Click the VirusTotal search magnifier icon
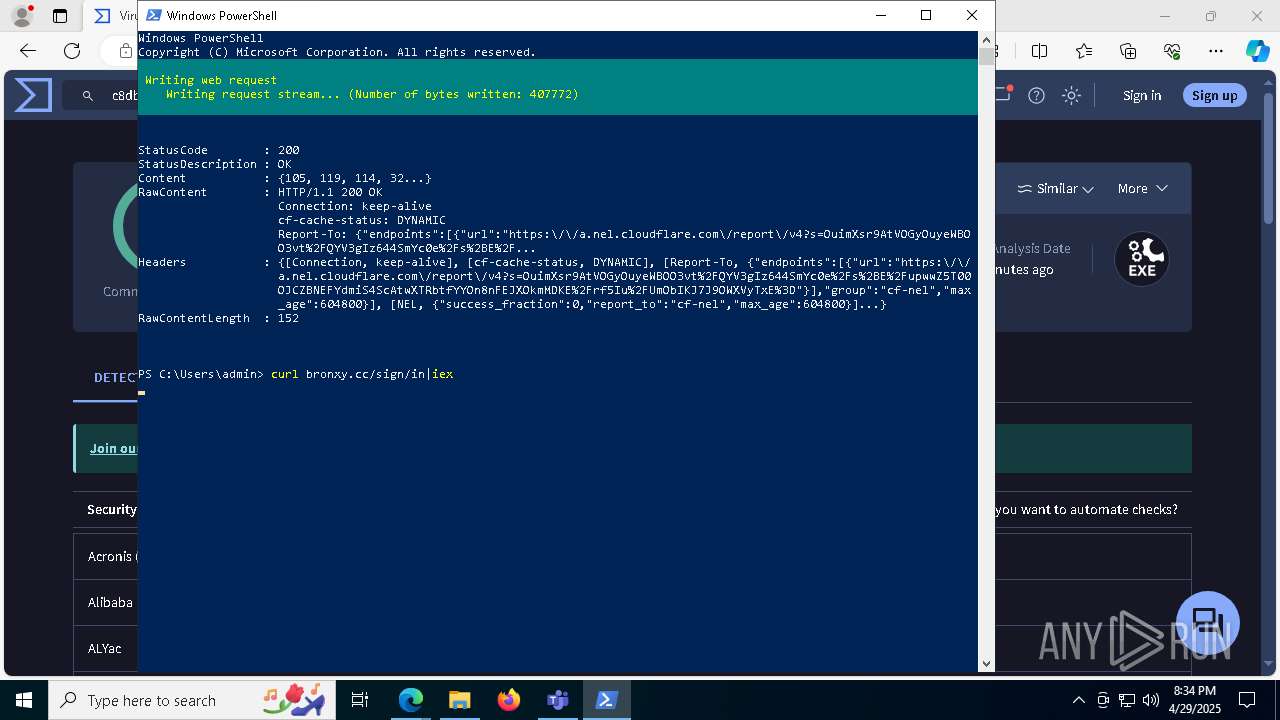Screen dimensions: 1280x720 pyautogui.click(x=88, y=96)
